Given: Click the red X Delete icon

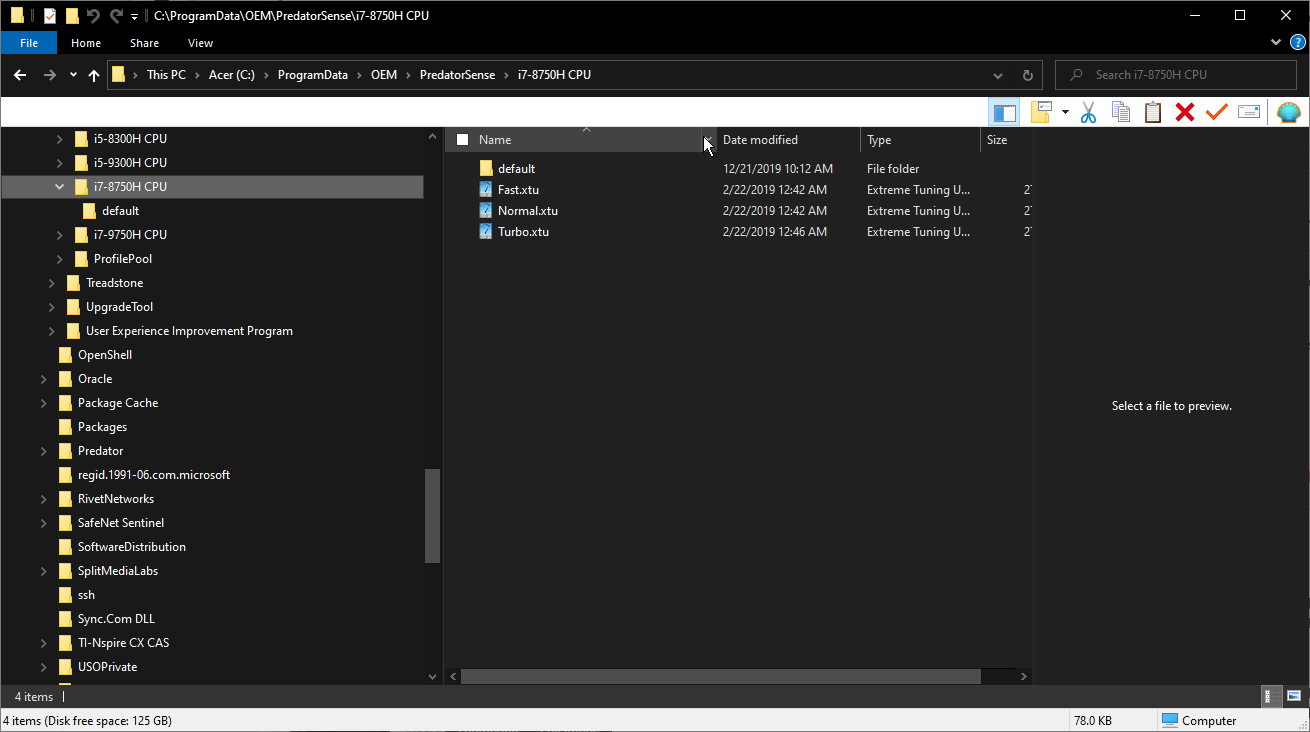Looking at the screenshot, I should pos(1185,112).
